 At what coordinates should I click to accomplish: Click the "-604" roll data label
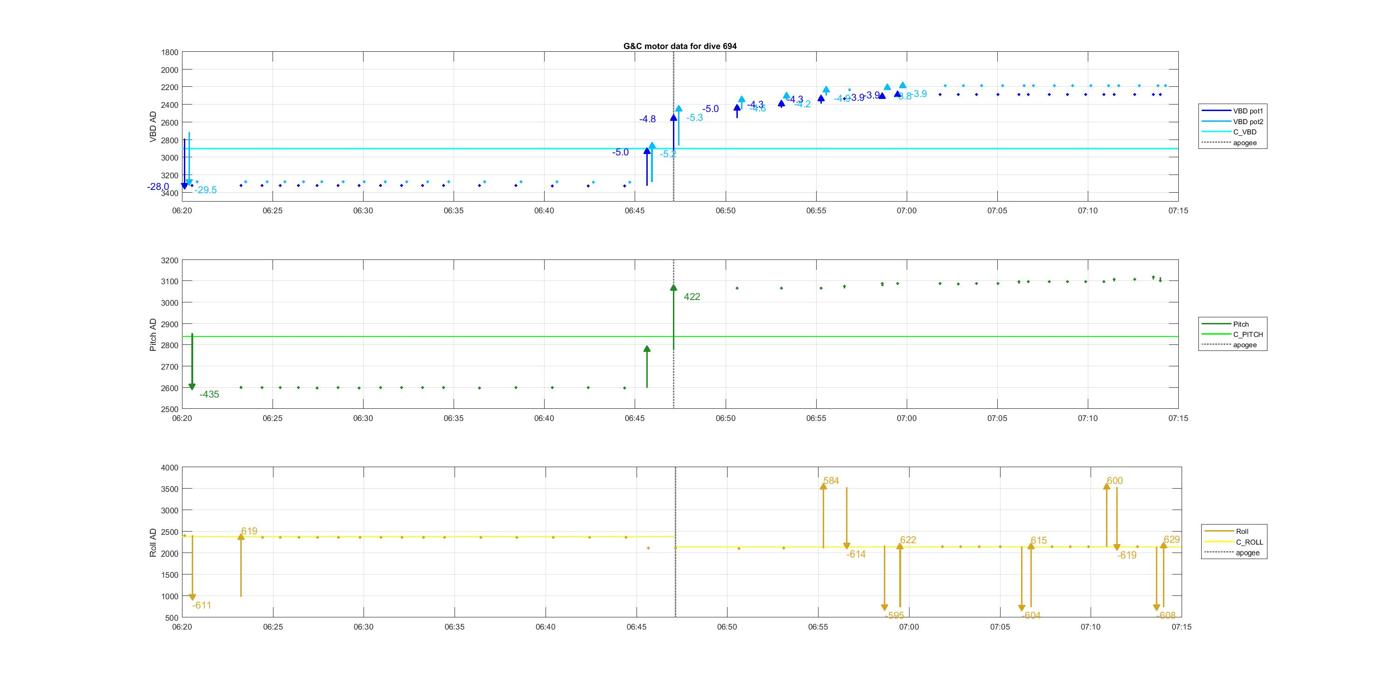(x=1031, y=616)
